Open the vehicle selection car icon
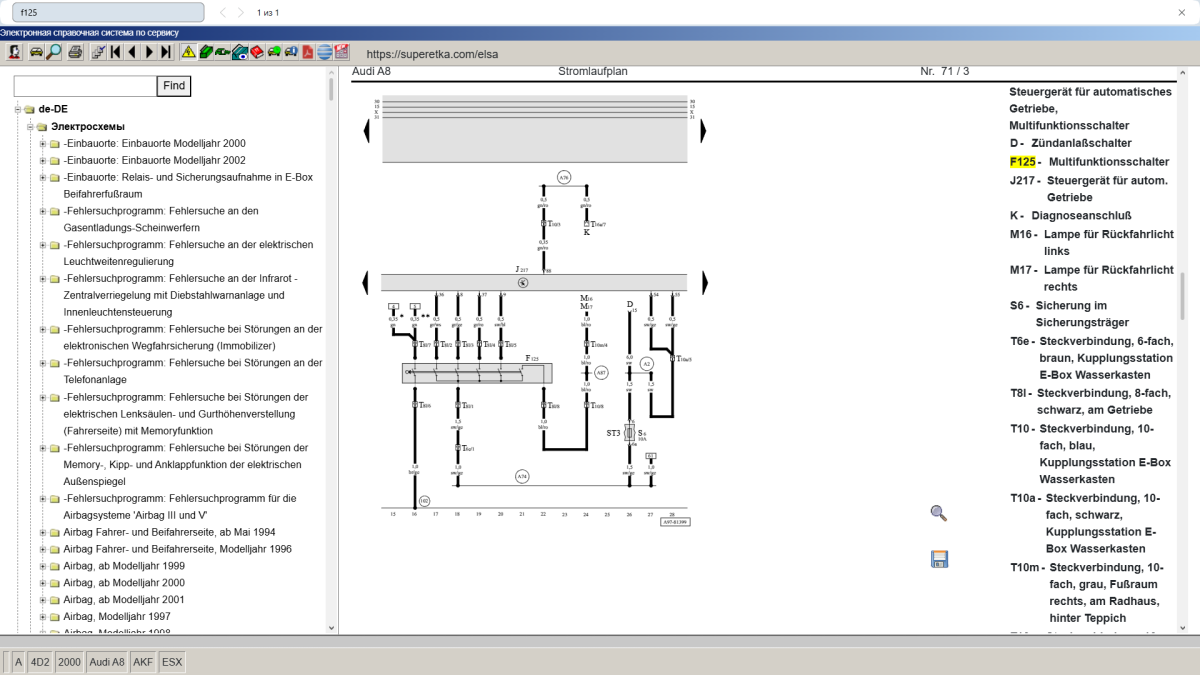The width and height of the screenshot is (1200, 675). (36, 52)
